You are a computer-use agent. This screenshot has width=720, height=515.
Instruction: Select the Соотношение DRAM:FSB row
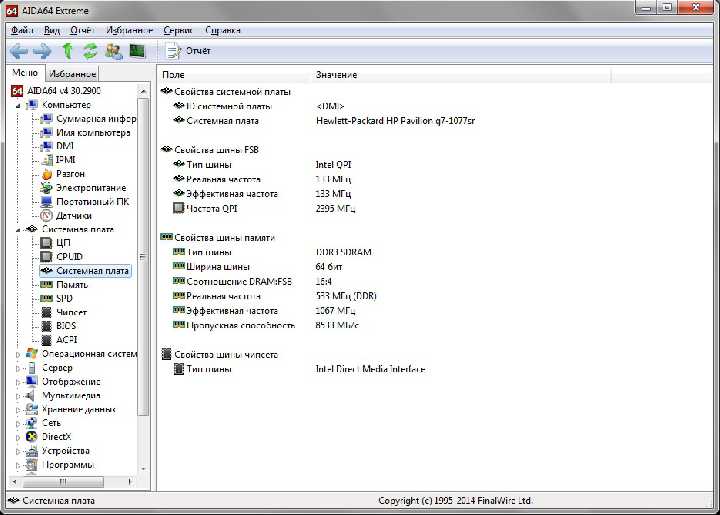coord(252,281)
